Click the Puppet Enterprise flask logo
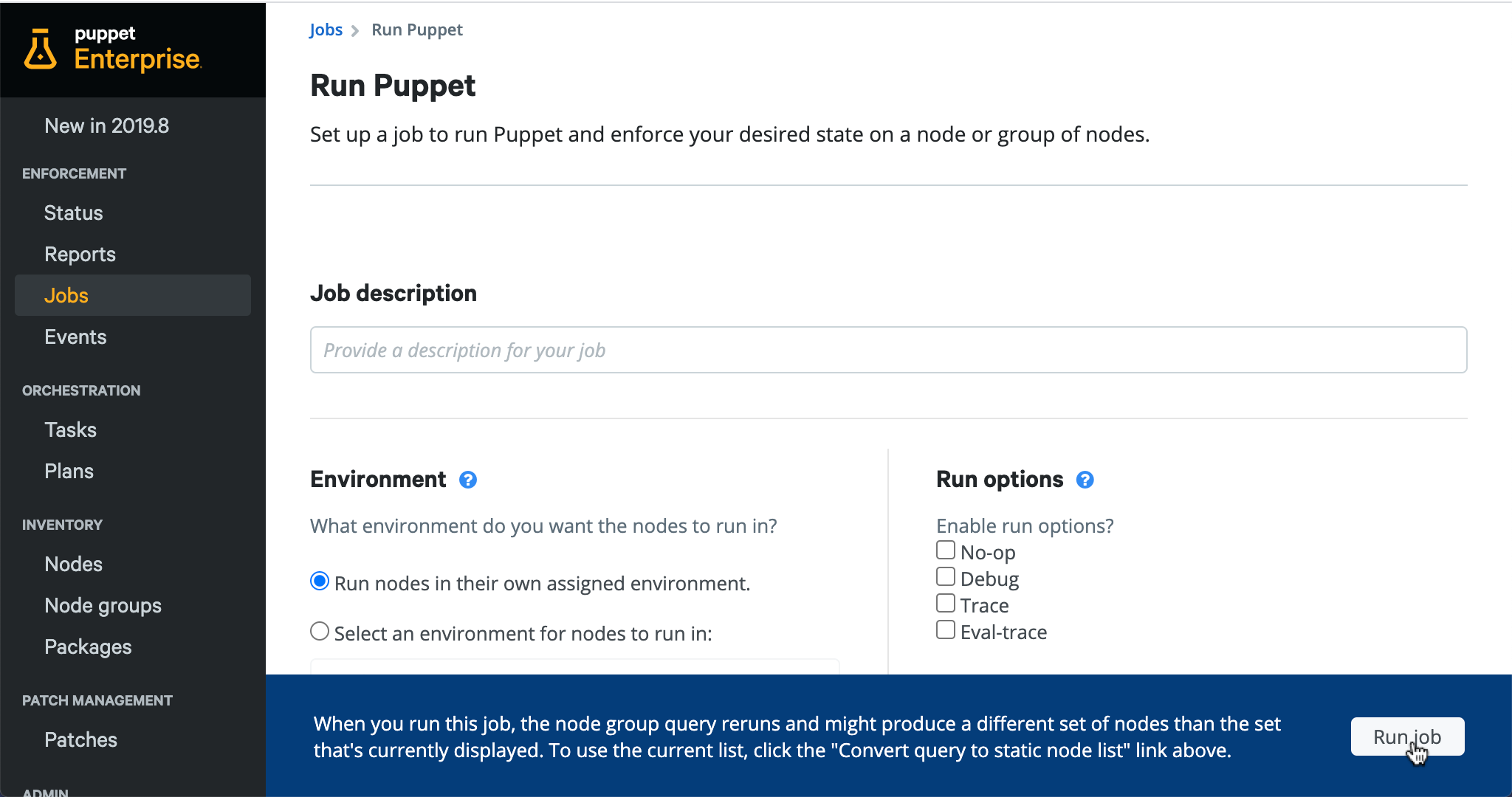 pyautogui.click(x=40, y=49)
